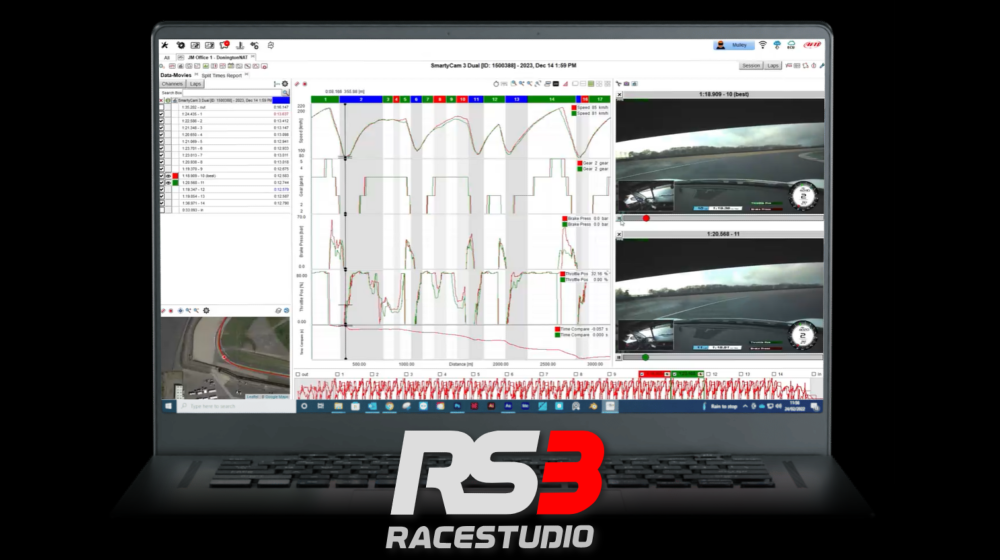
Task: Click the search magnifier beside Search Box
Action: (x=283, y=92)
